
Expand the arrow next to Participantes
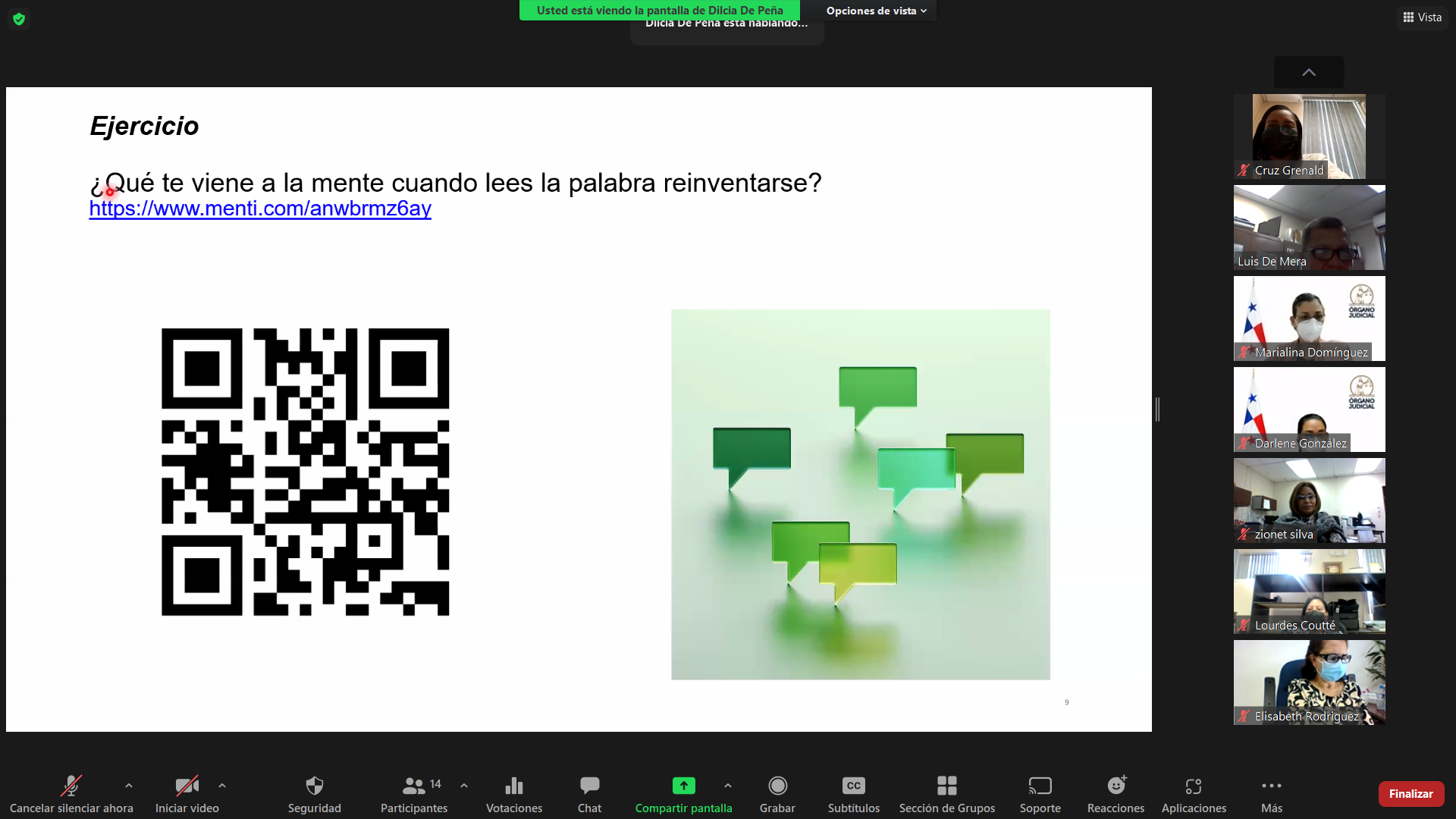[464, 786]
